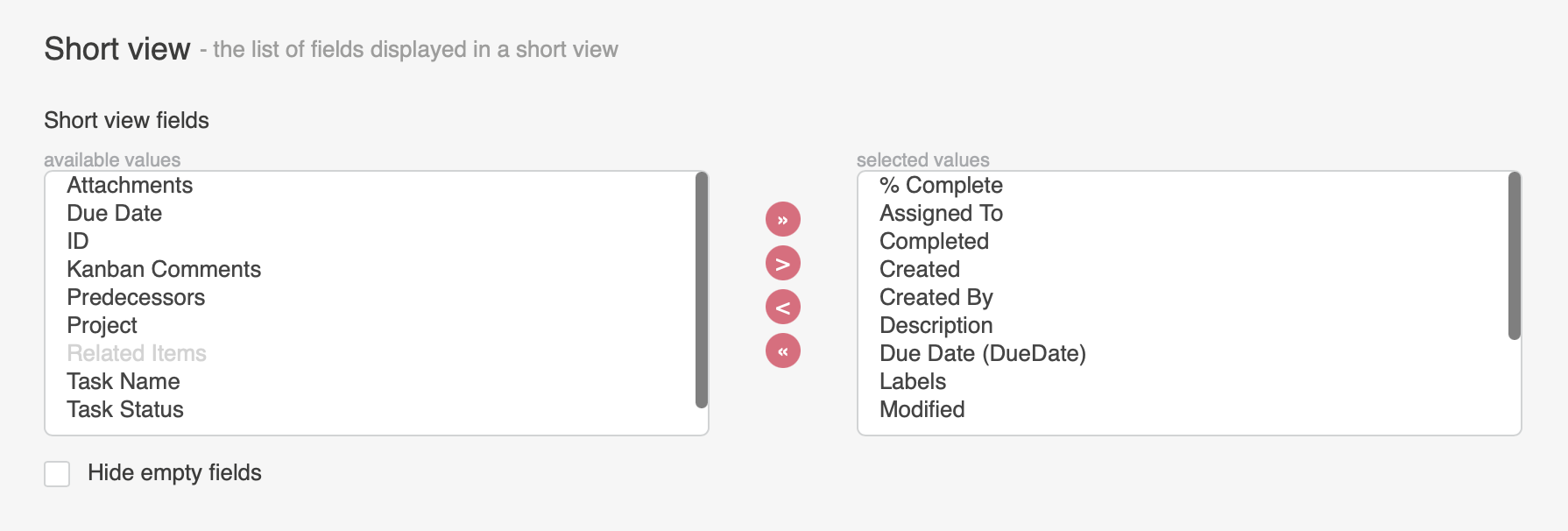Select Kanban Comments from available values list

(164, 269)
